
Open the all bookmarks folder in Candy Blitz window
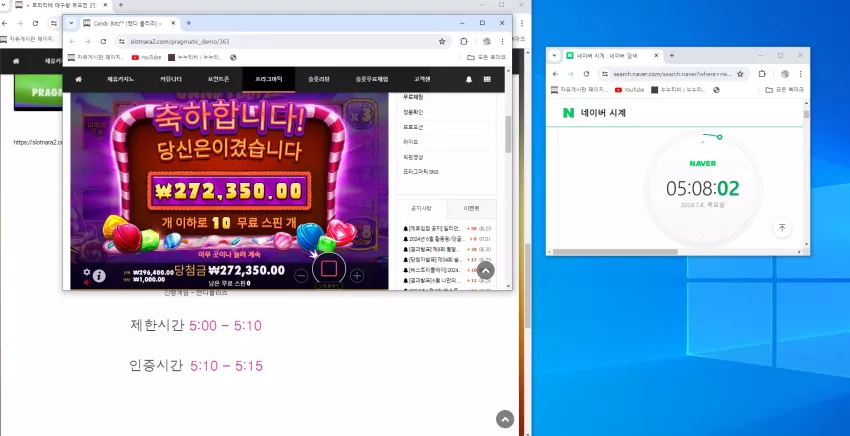pos(486,57)
